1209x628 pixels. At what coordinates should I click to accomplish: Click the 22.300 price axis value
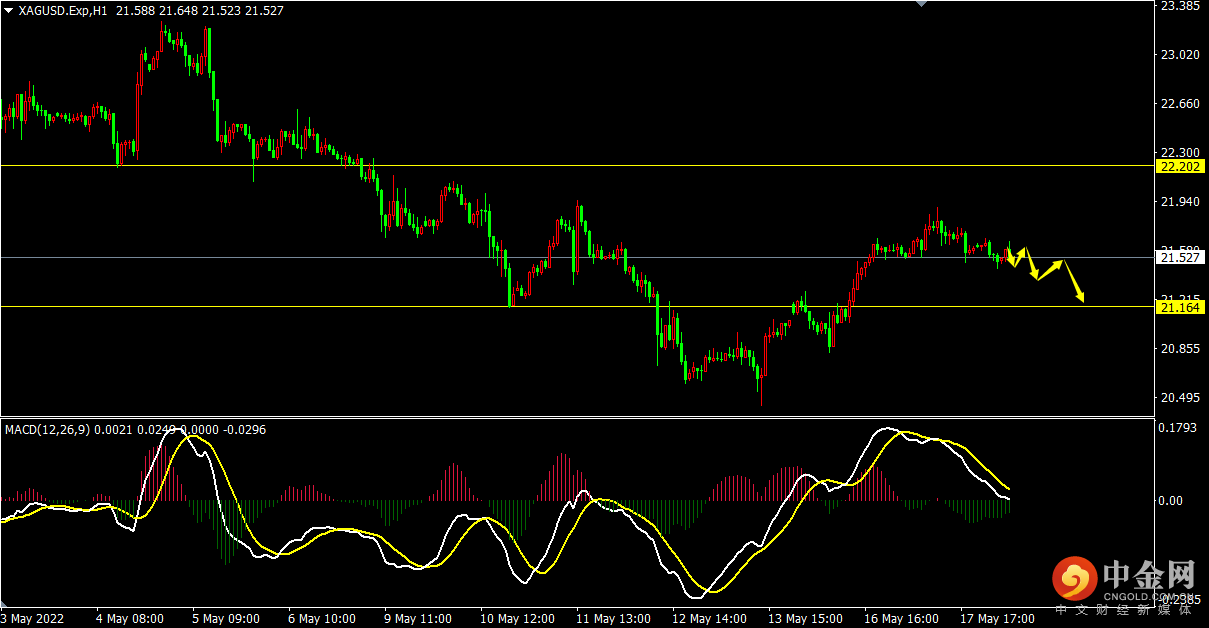coord(1180,152)
